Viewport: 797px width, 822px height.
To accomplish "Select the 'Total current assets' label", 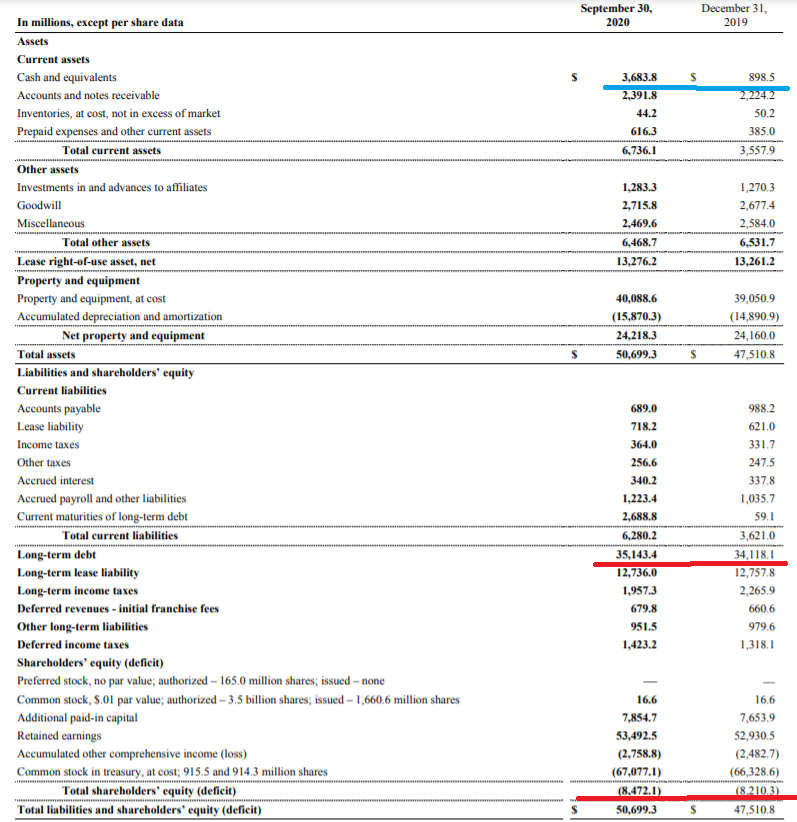I will 111,150.
